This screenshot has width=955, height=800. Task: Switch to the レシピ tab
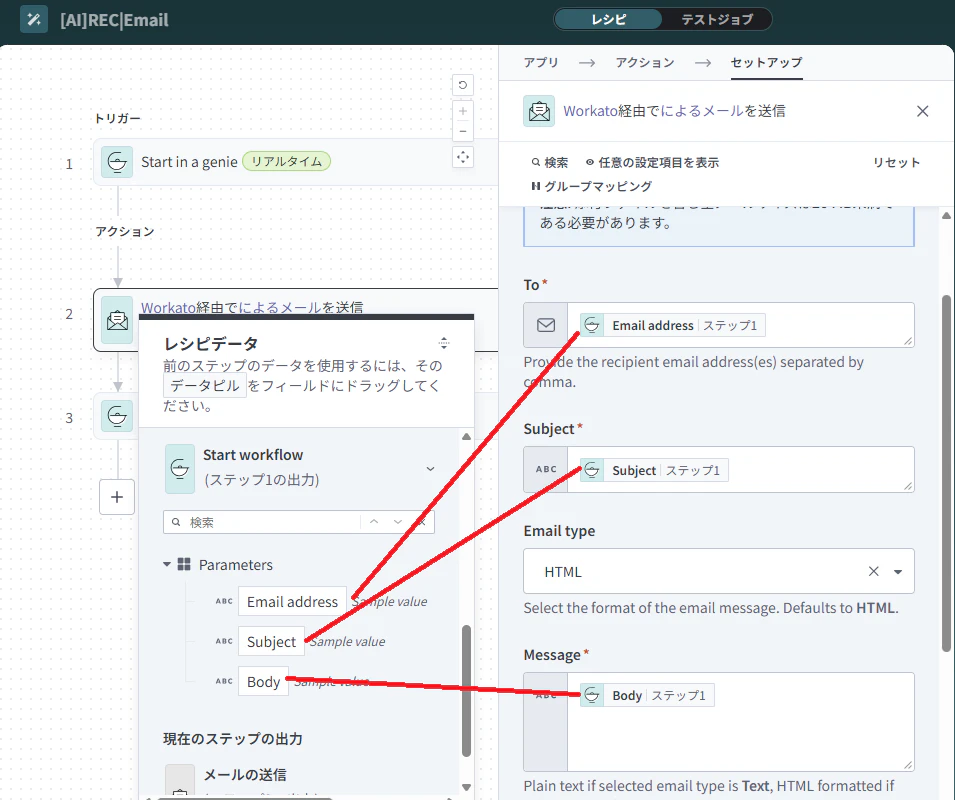[x=608, y=19]
